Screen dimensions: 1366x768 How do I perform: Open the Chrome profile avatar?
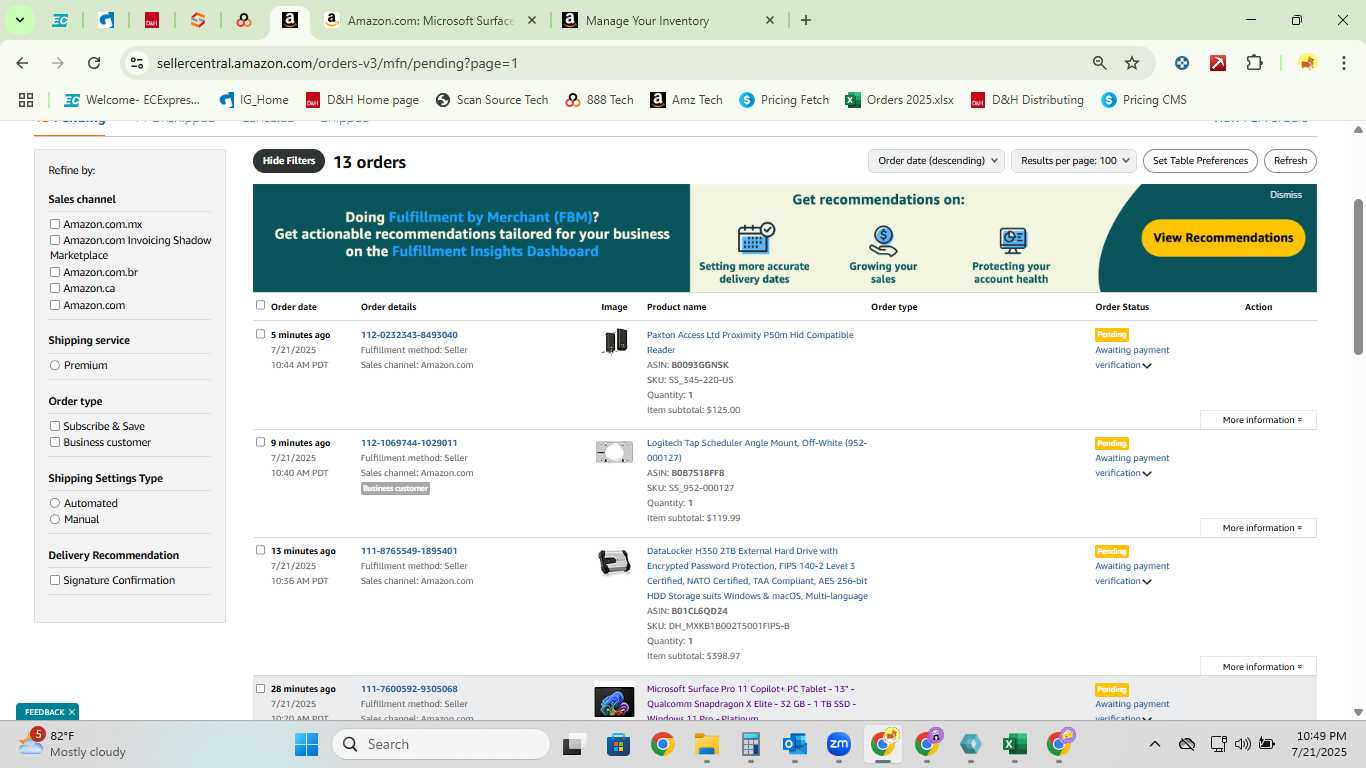[x=1307, y=63]
